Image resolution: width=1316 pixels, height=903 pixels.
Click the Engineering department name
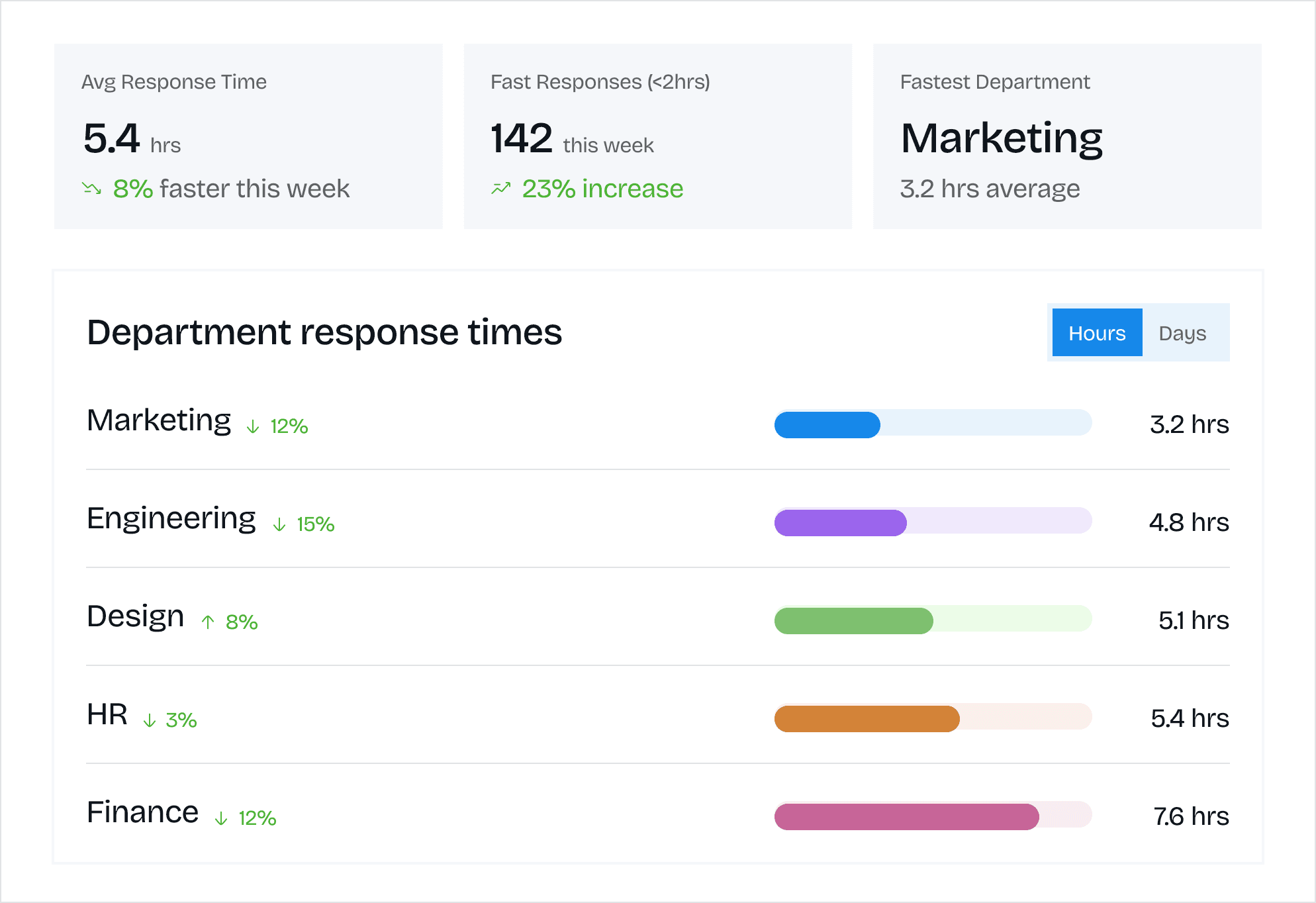tap(171, 518)
